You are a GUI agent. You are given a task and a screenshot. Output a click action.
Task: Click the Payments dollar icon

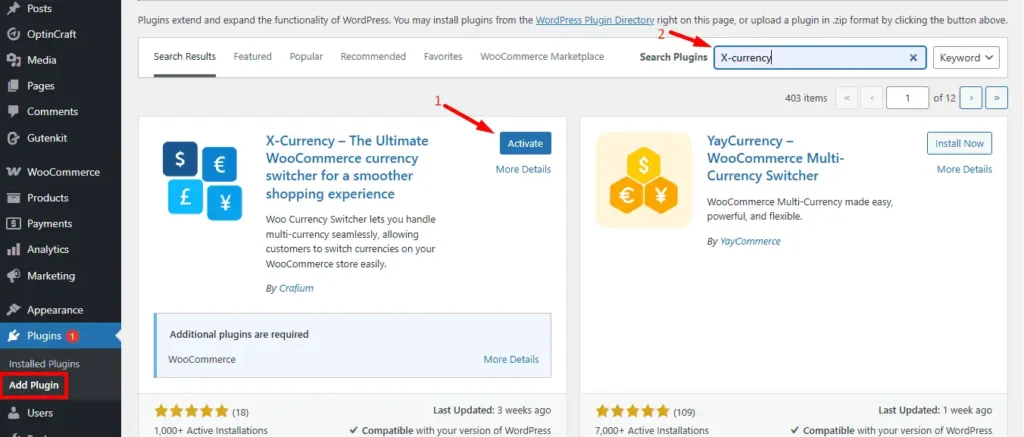coord(13,223)
